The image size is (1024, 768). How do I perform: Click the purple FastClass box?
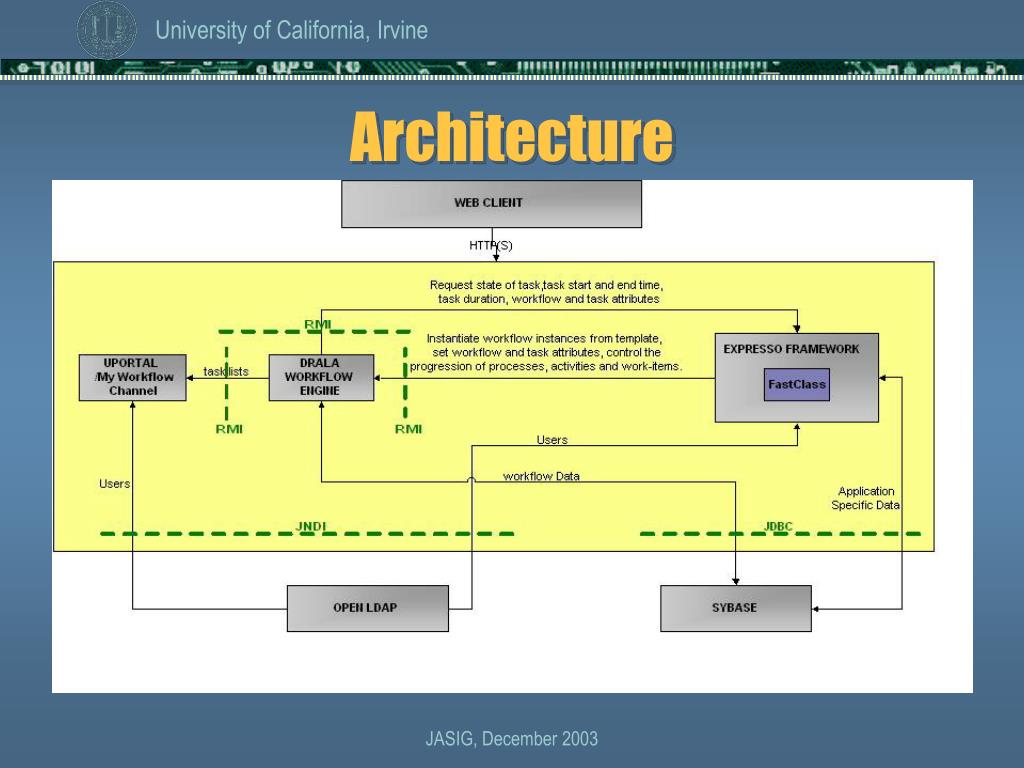coord(797,385)
